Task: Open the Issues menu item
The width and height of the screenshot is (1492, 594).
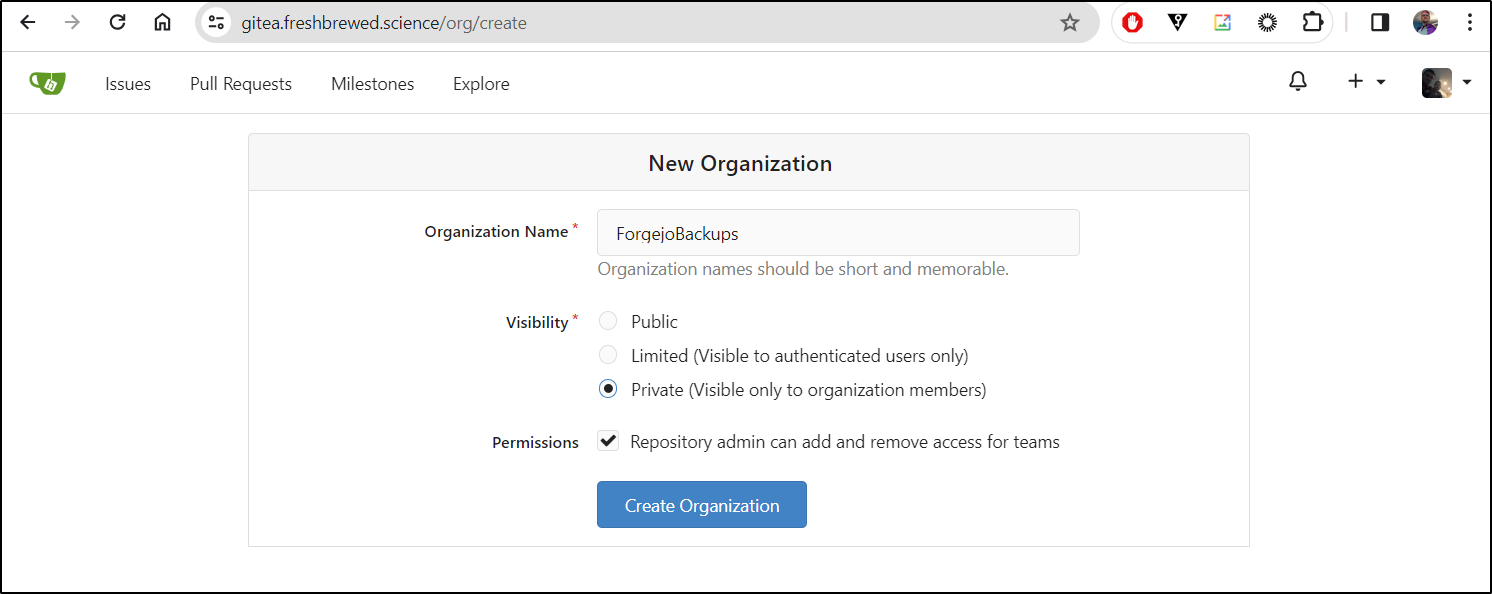Action: click(128, 84)
